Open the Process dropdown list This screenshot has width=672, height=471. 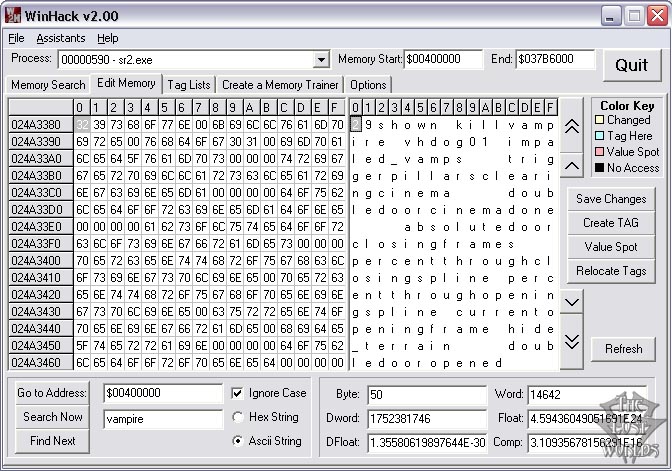321,60
